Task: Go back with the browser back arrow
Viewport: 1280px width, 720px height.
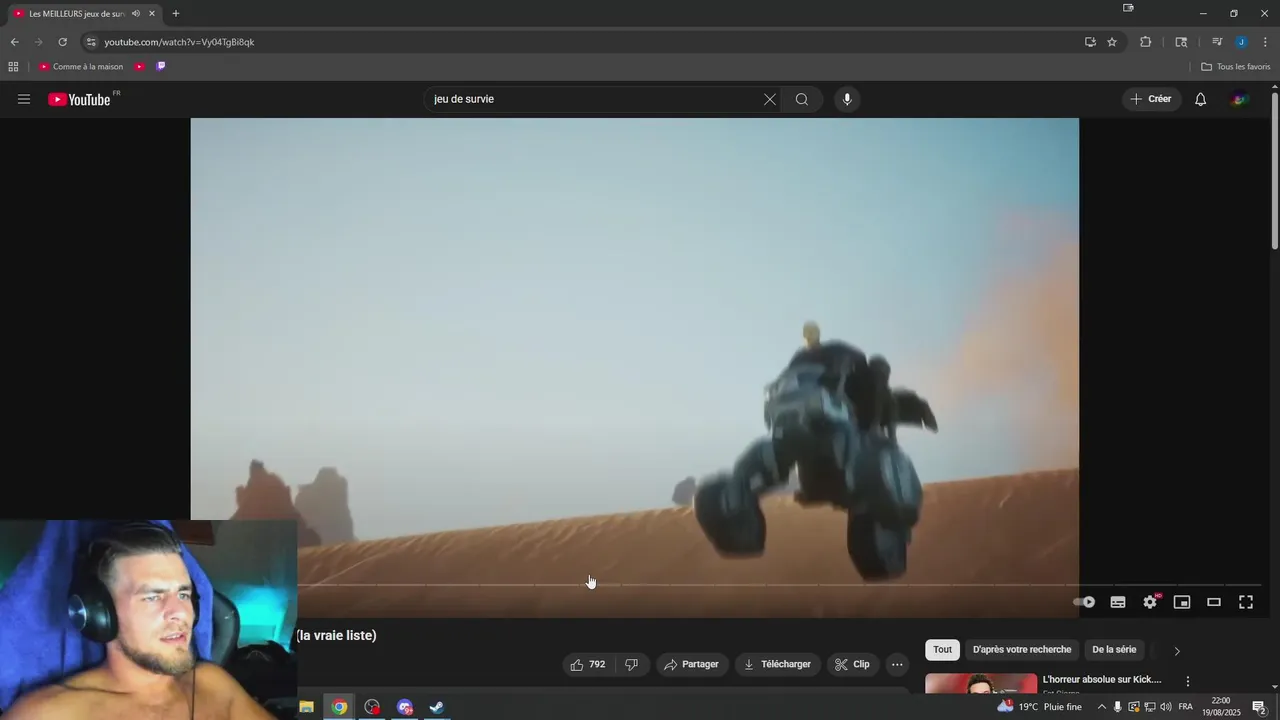Action: coord(14,42)
